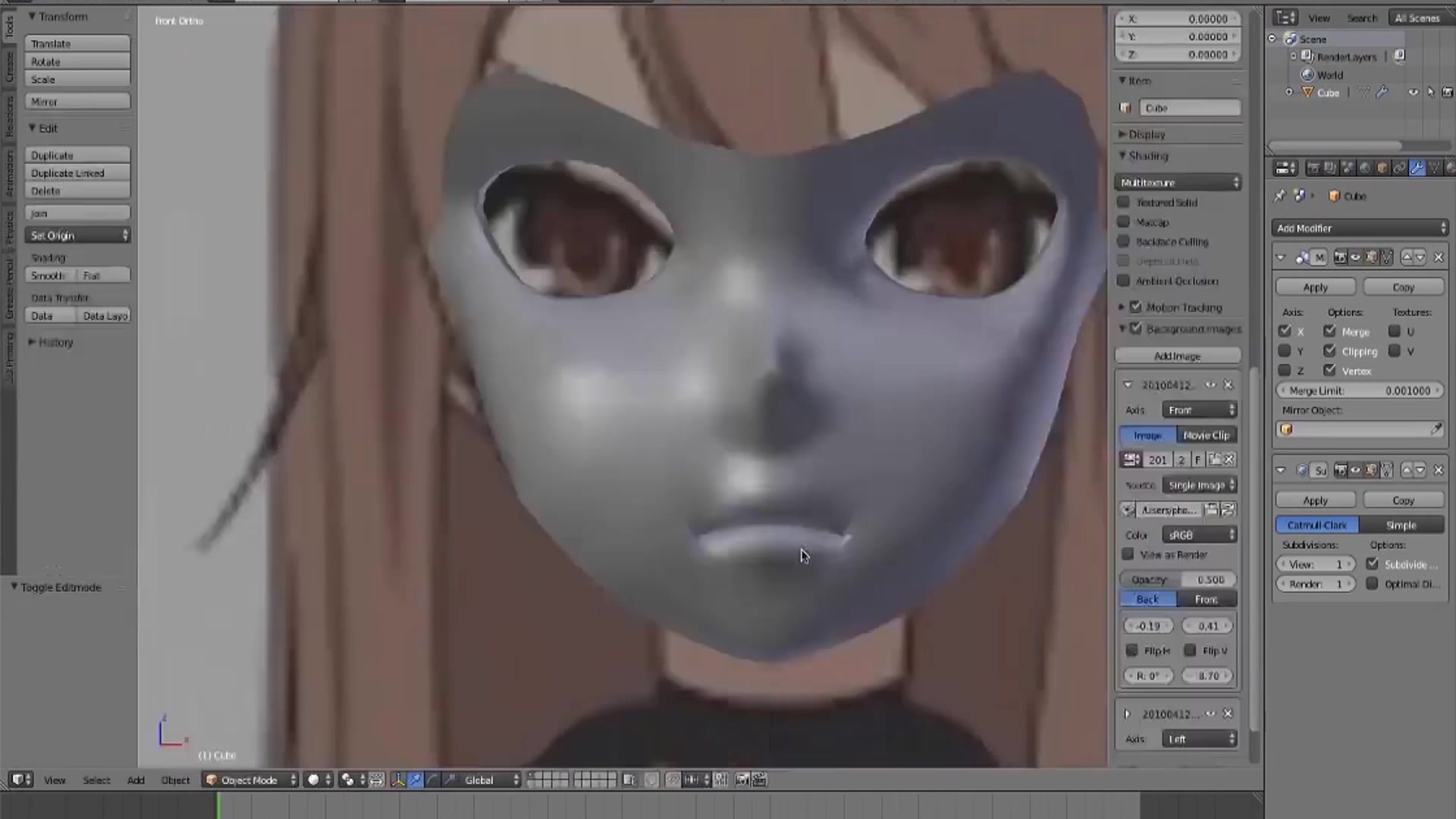The image size is (1456, 819).
Task: Pick mirror object with eyedropper icon
Action: (1436, 430)
